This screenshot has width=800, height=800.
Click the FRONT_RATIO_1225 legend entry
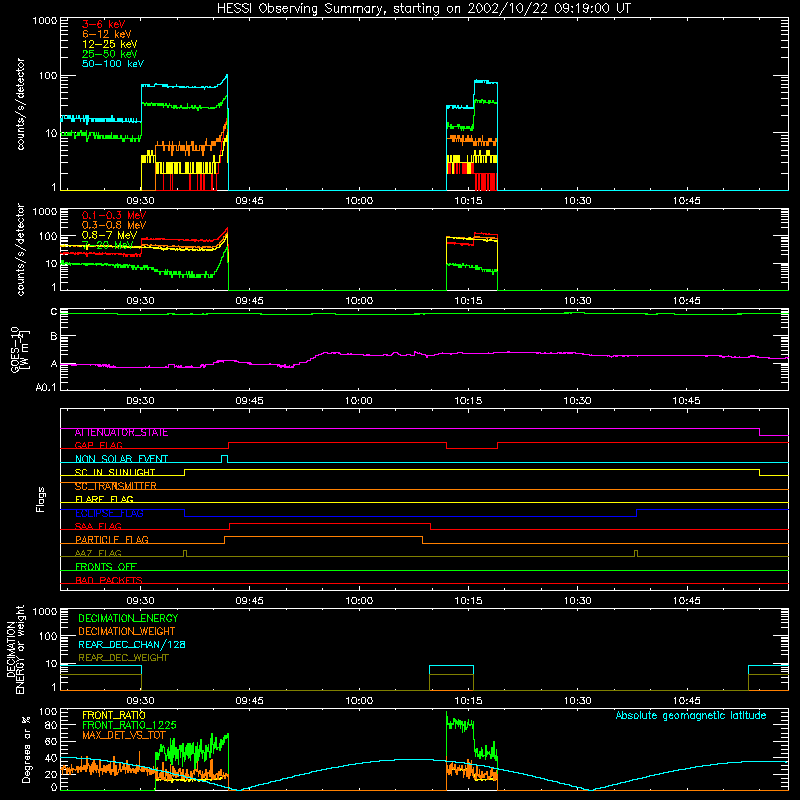[129, 725]
